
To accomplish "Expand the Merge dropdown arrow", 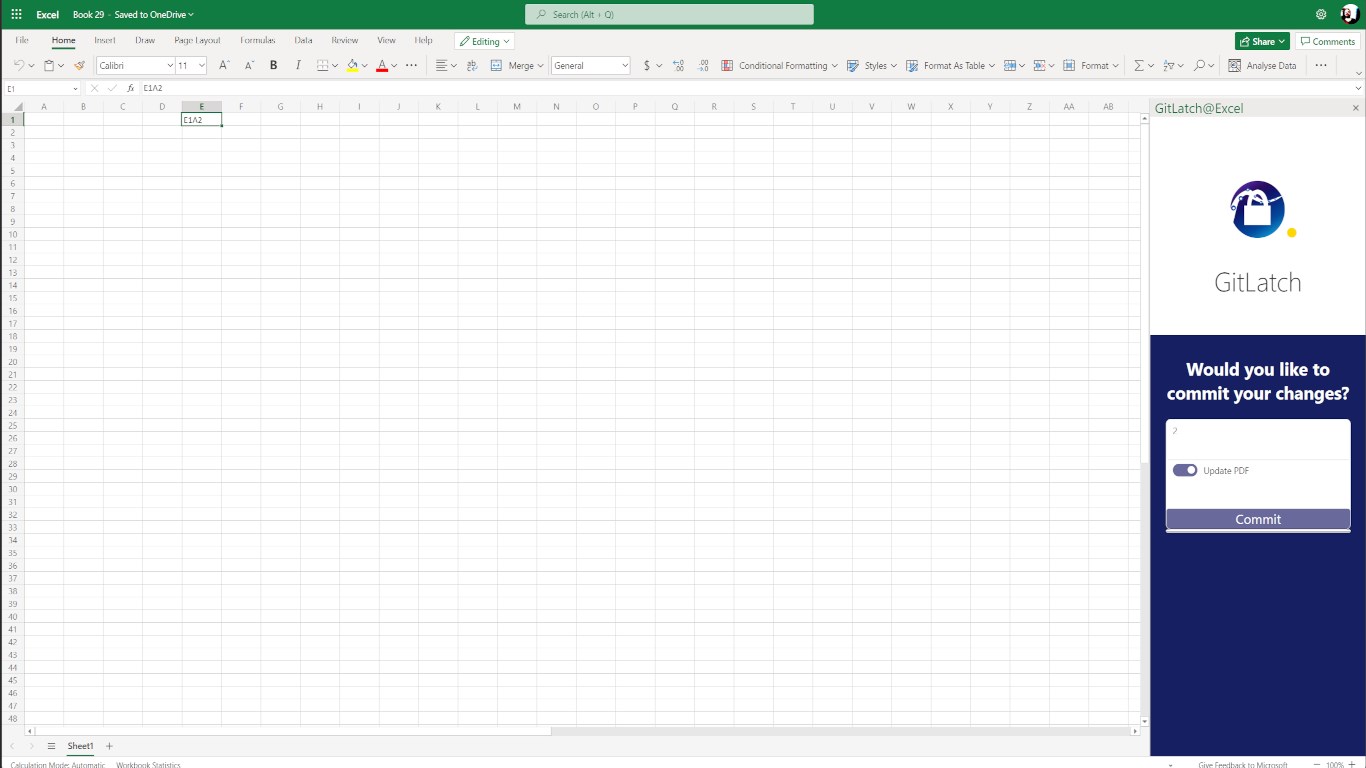I will pyautogui.click(x=541, y=65).
